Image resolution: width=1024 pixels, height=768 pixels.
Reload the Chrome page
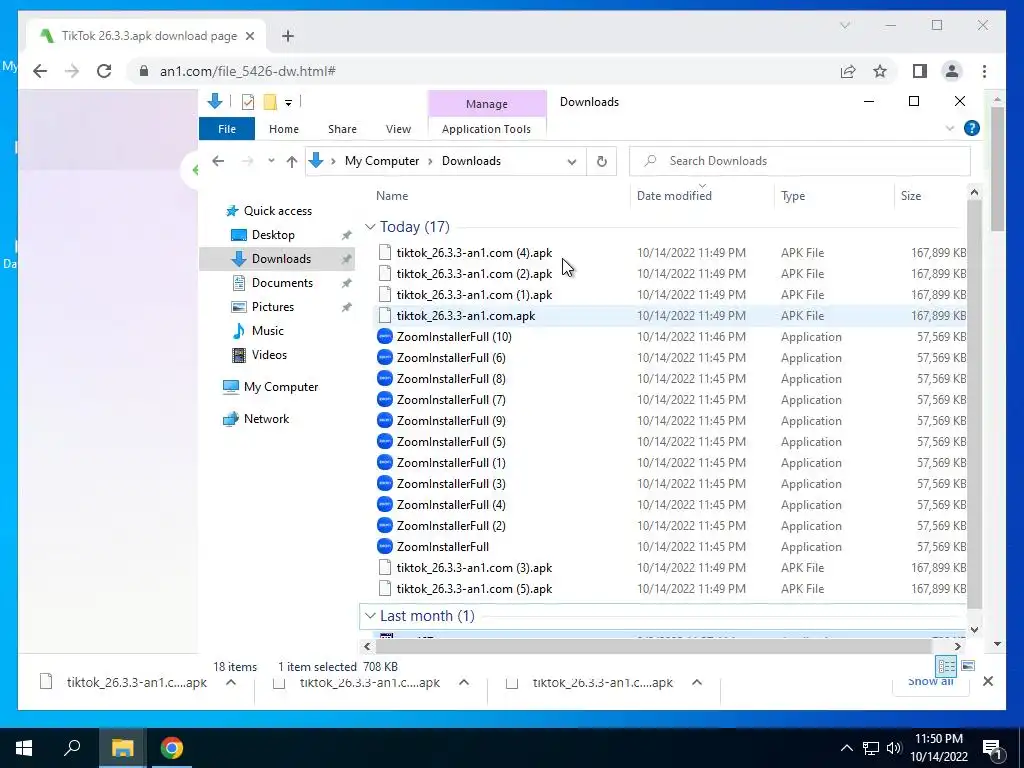pyautogui.click(x=104, y=71)
